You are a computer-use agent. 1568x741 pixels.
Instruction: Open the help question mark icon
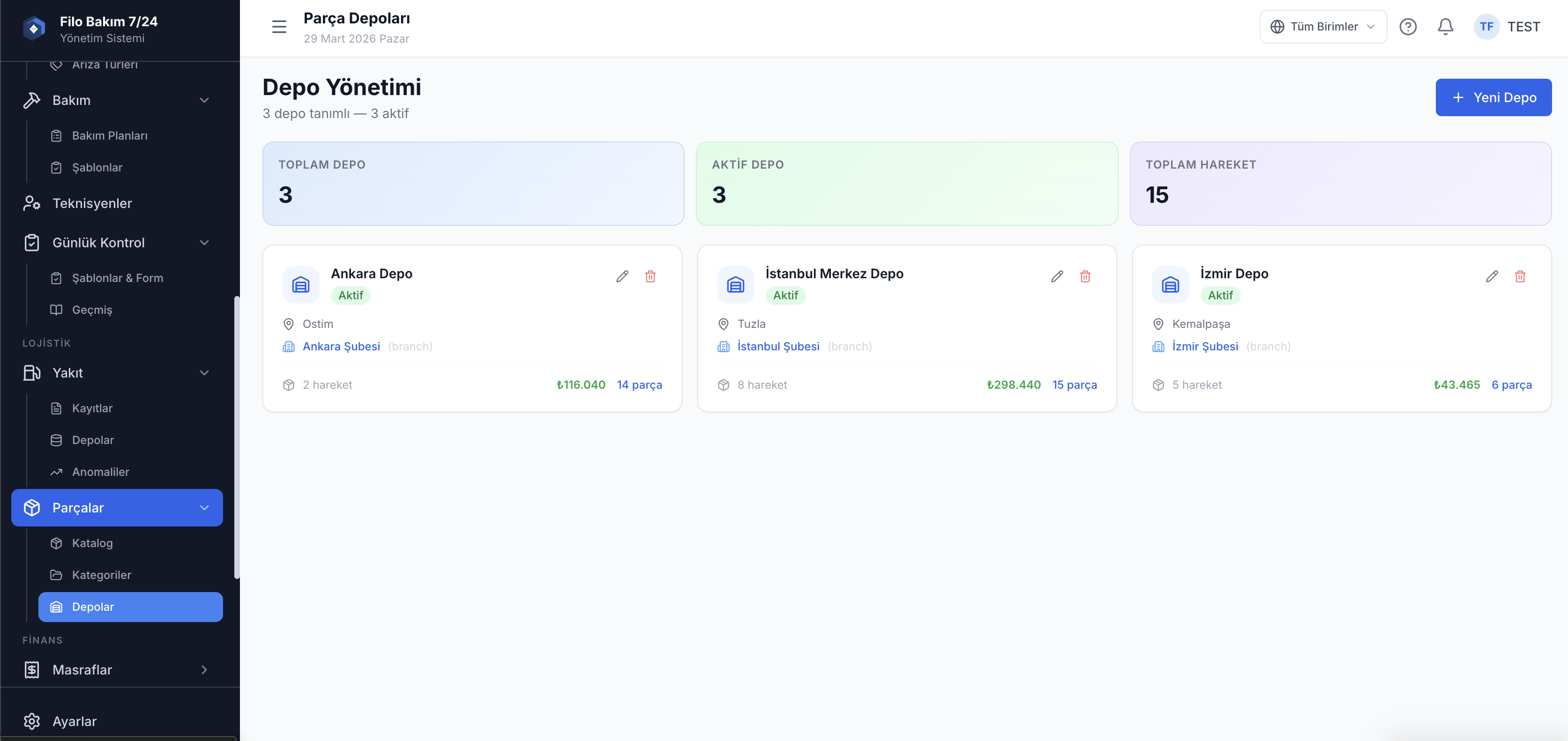coord(1407,27)
